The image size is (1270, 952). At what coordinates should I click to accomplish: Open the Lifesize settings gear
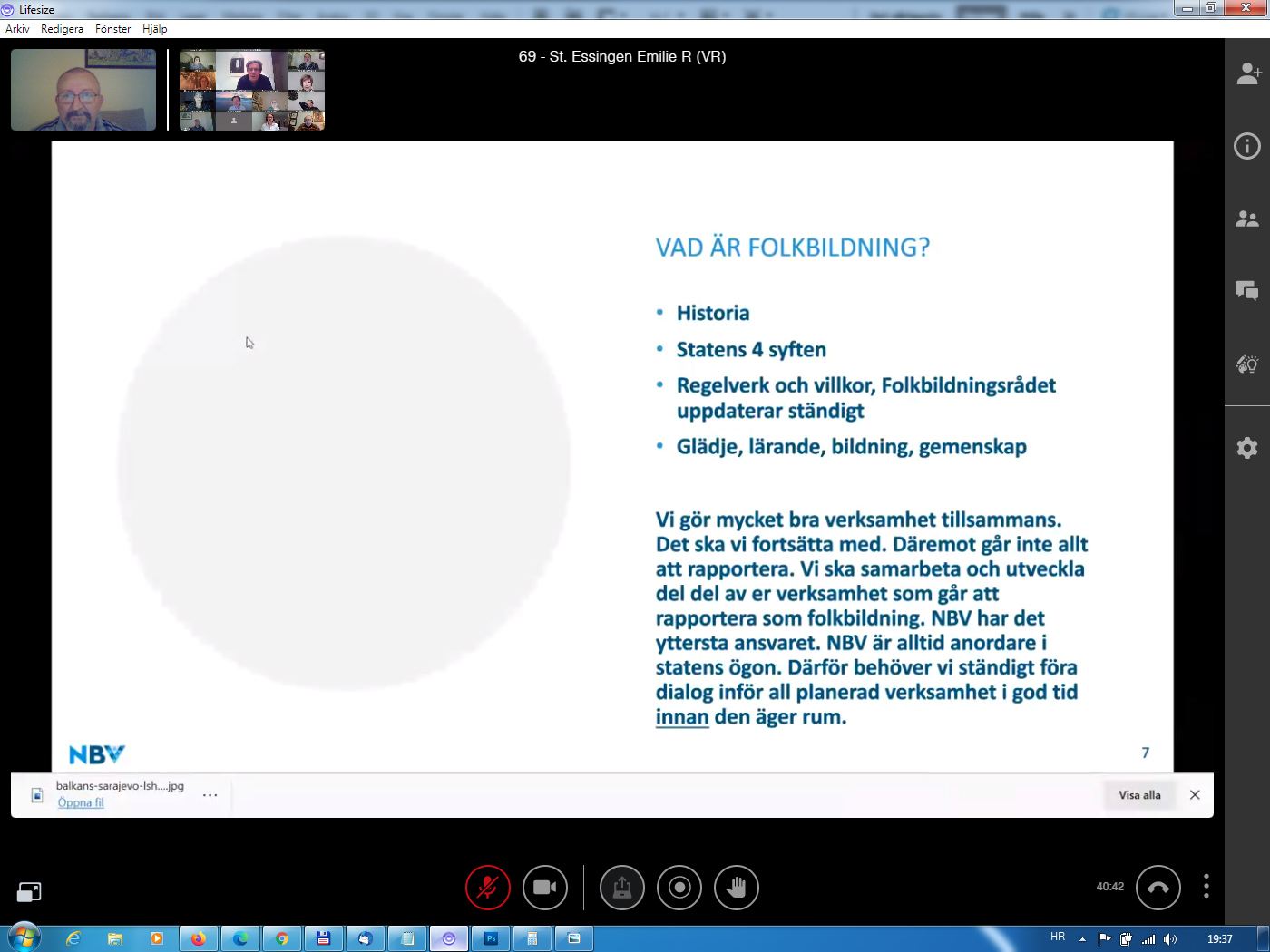click(1247, 448)
